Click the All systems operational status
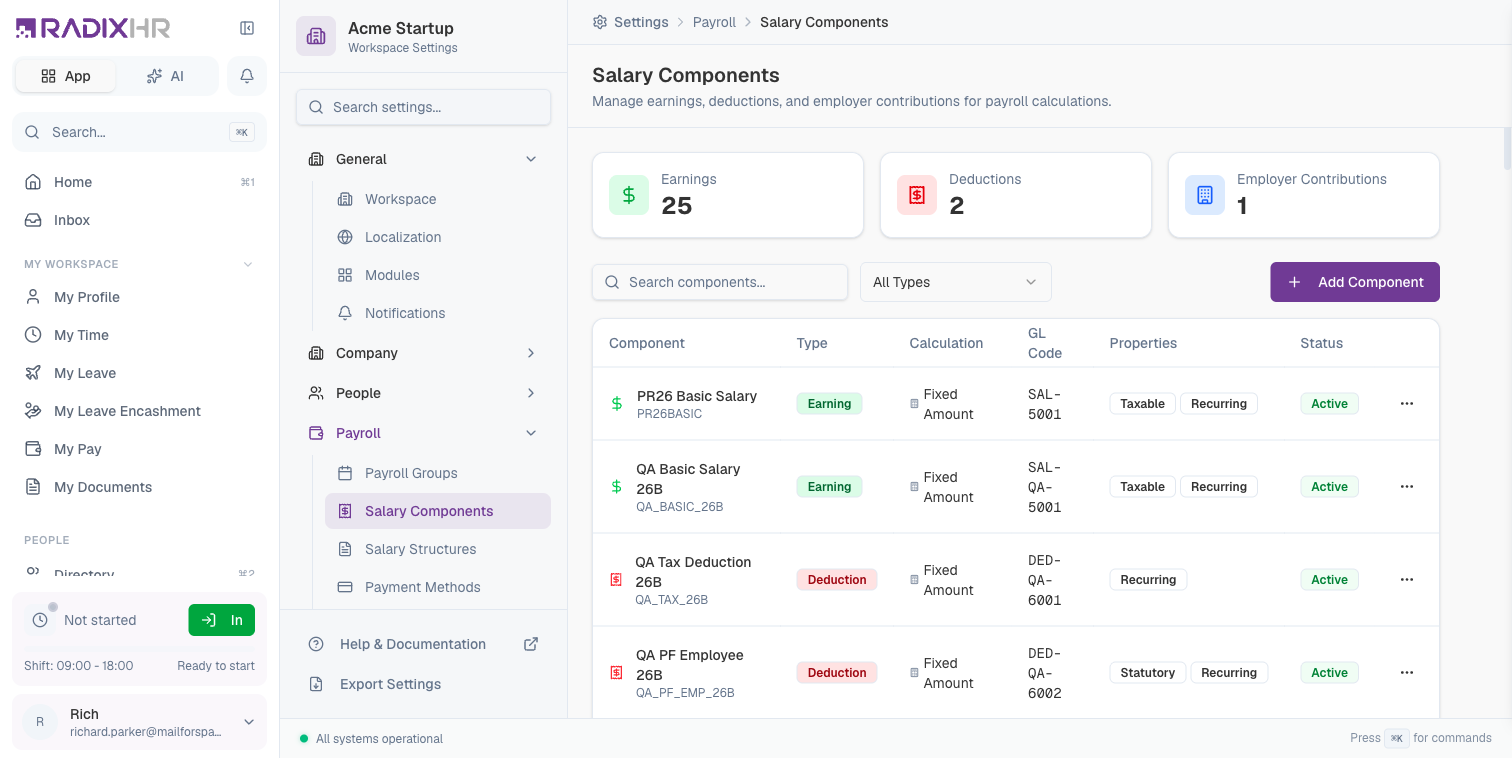 pos(371,739)
